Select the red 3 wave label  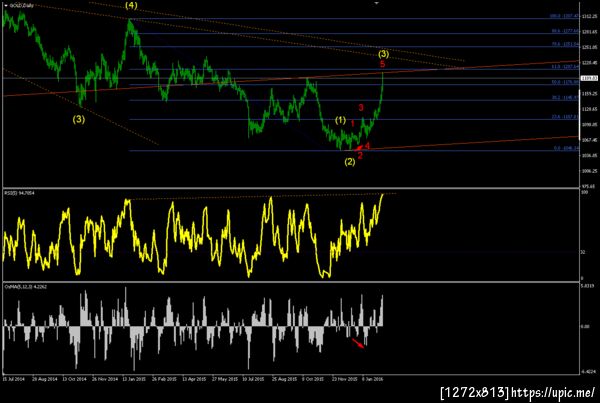pyautogui.click(x=361, y=108)
